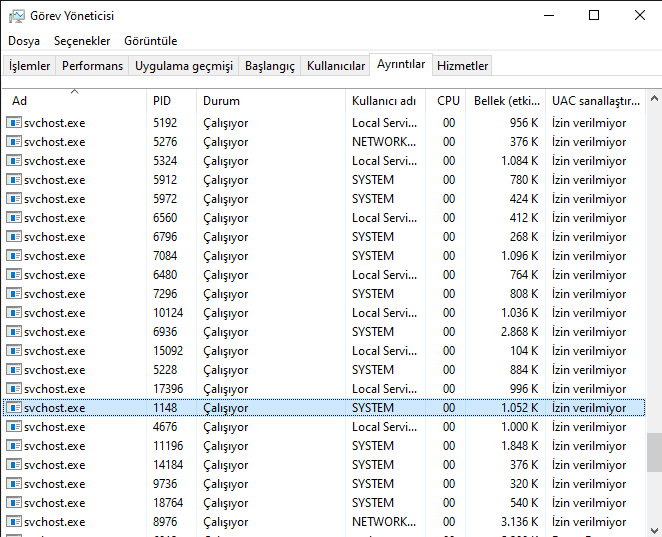Click the icon of svchost.exe PID 18764
Image resolution: width=662 pixels, height=537 pixels.
click(14, 502)
